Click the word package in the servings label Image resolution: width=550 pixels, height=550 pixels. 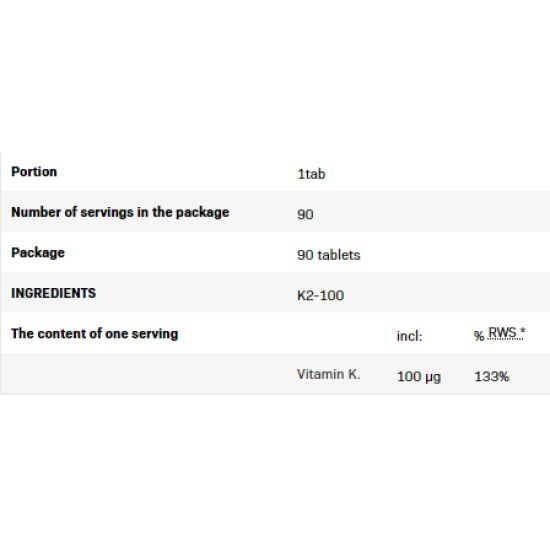(x=202, y=213)
